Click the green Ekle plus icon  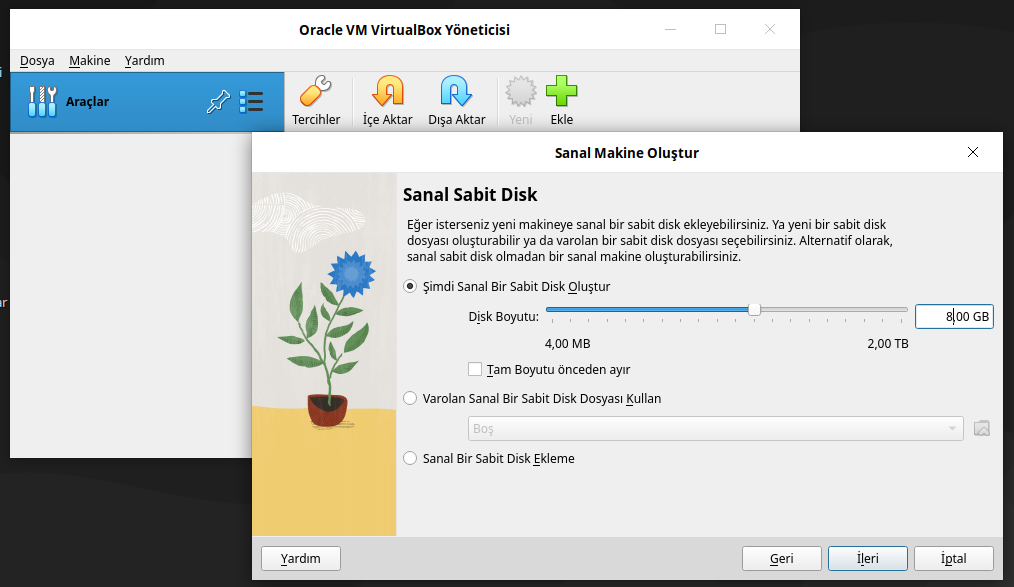(561, 94)
